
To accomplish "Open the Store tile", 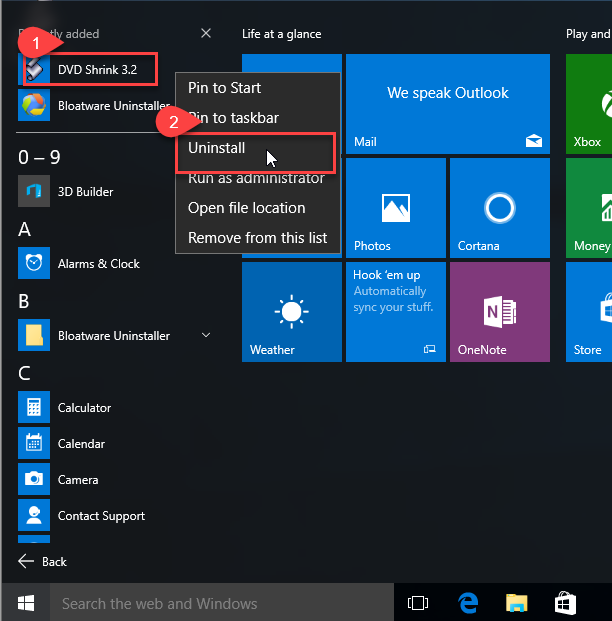I will pos(589,312).
